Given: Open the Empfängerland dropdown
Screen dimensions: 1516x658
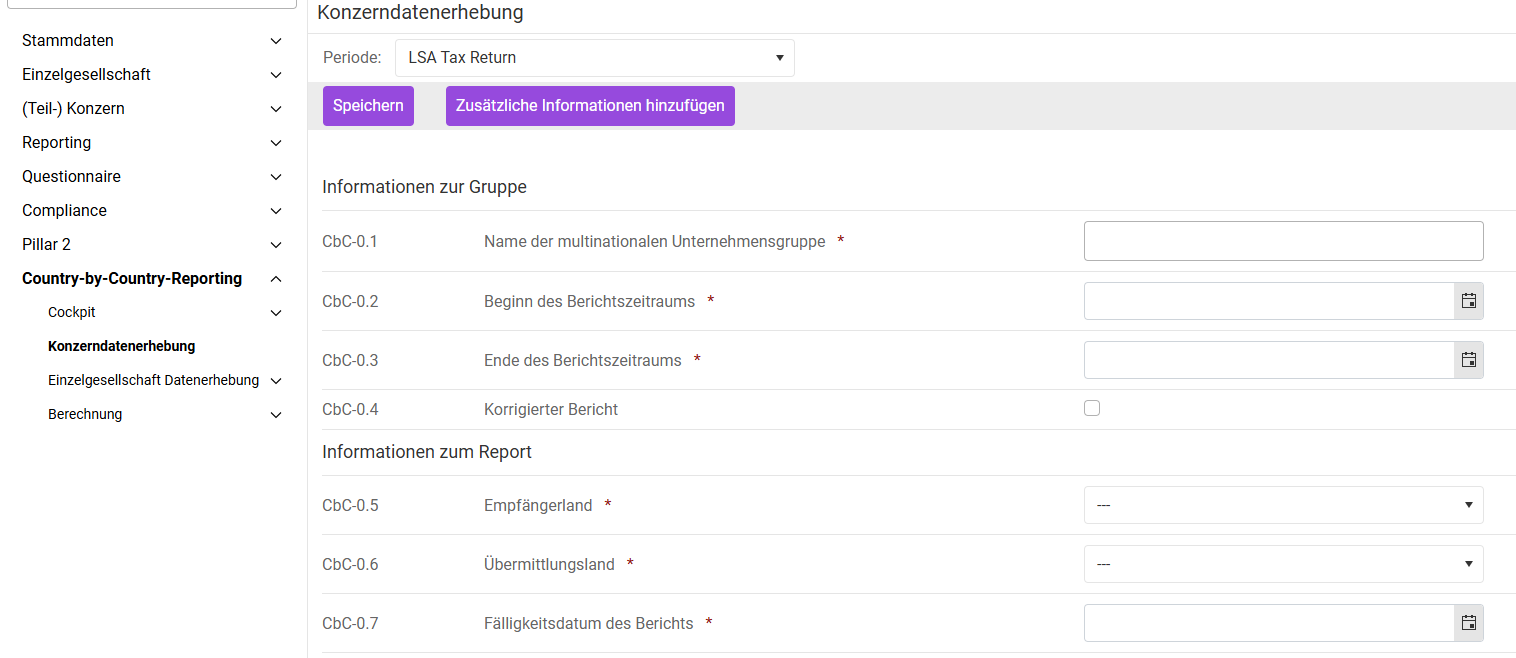Looking at the screenshot, I should [1283, 505].
